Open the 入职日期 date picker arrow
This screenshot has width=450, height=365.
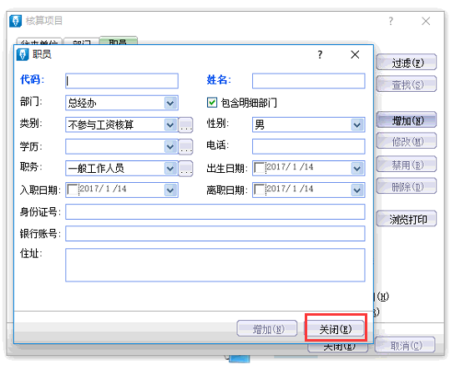click(170, 190)
